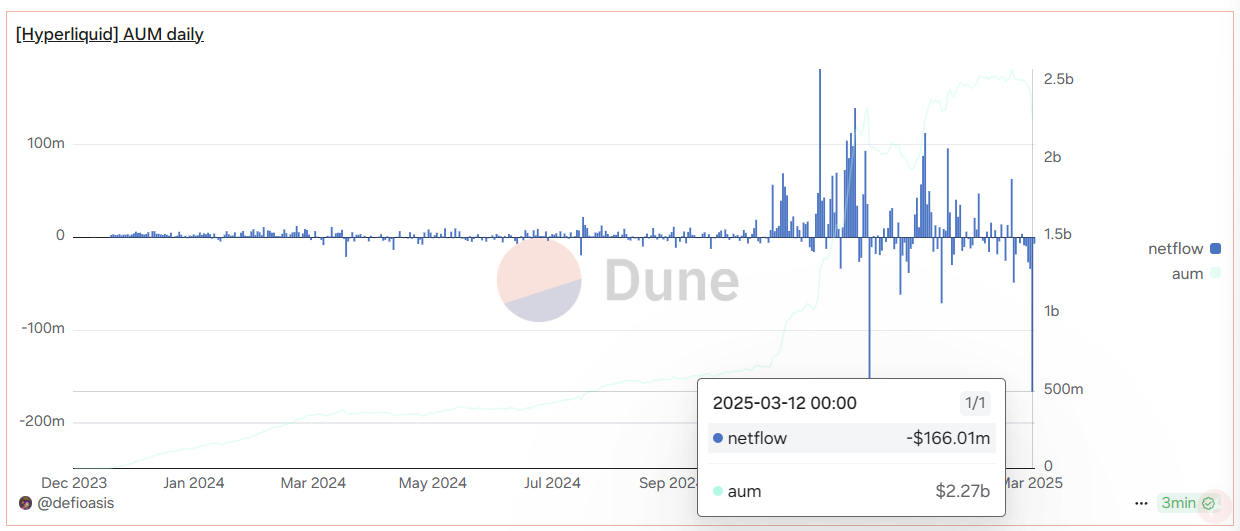The height and width of the screenshot is (531, 1240).
Task: Click the Mar 2024 x-axis label
Action: [313, 483]
